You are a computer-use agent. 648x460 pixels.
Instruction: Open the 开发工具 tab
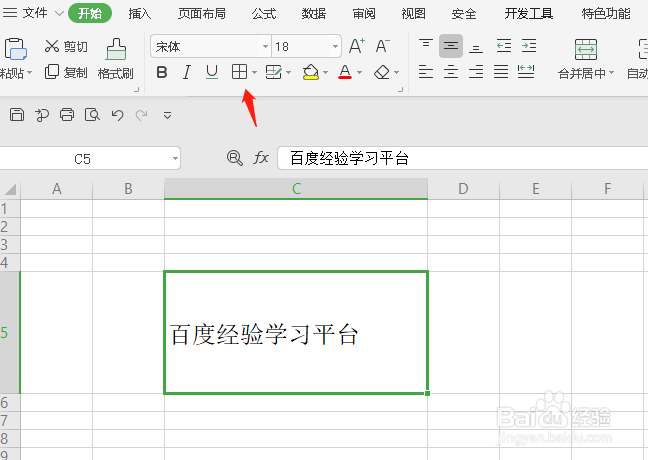pos(529,14)
